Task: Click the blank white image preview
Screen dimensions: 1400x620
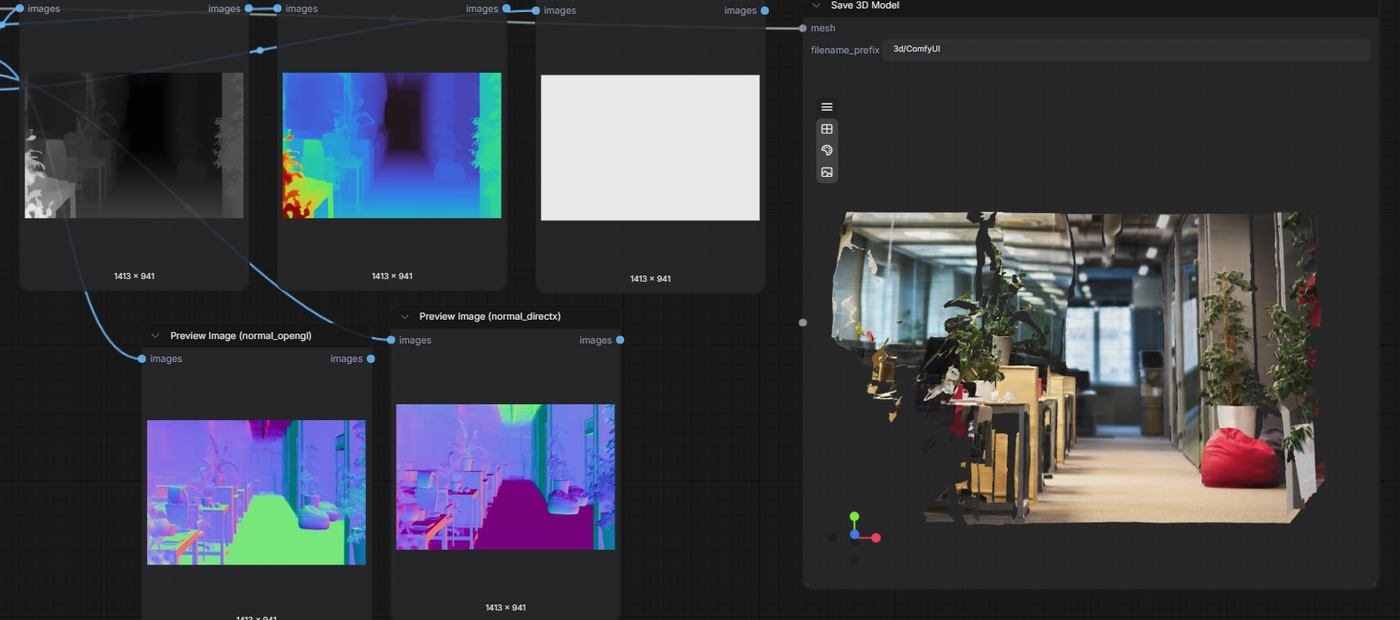Action: (x=650, y=148)
